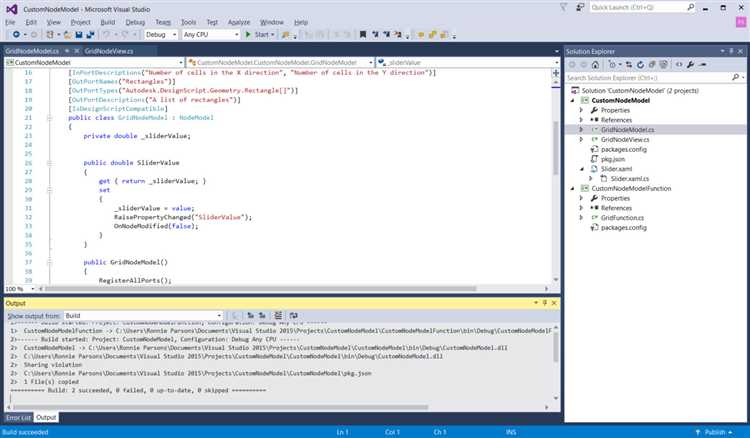Click Go to Previous Message icon in Output
Viewport: 750px width, 438px height.
click(250, 316)
